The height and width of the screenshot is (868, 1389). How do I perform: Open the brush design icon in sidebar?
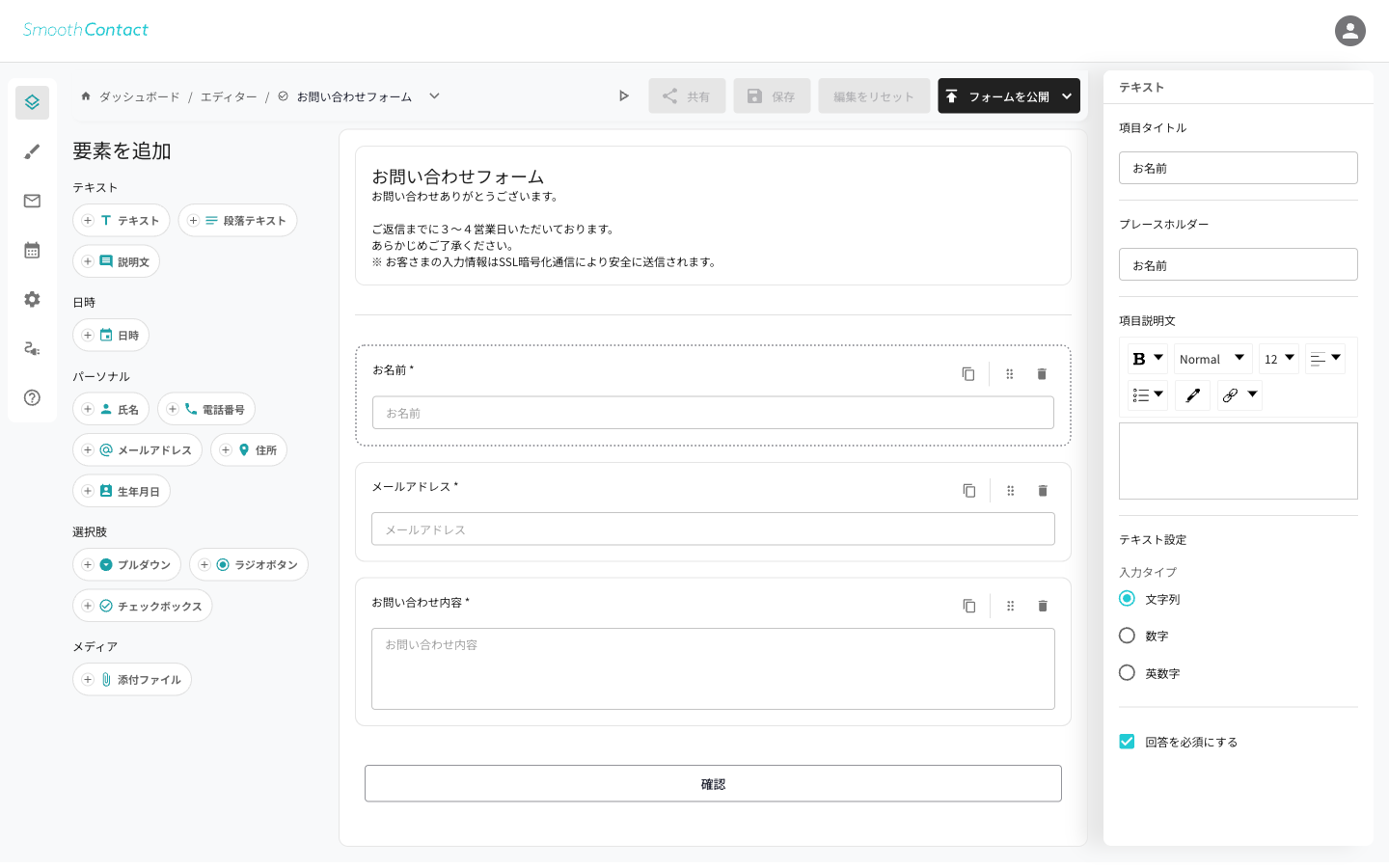[x=32, y=151]
